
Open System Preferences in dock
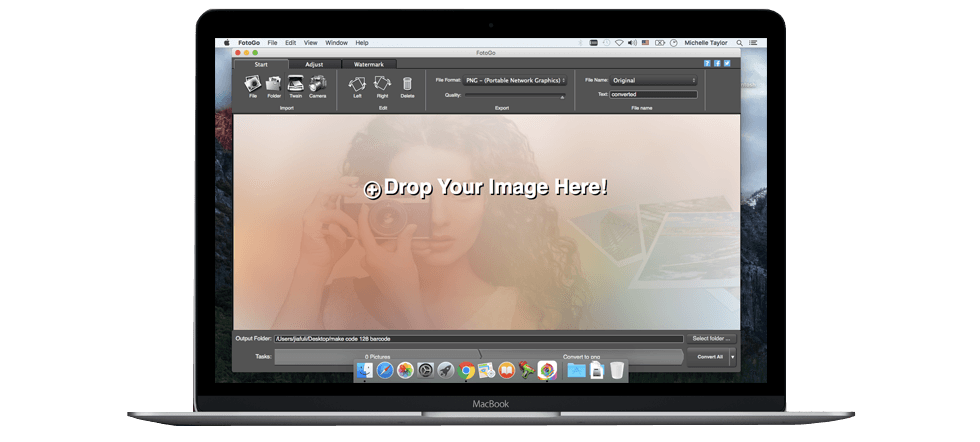pyautogui.click(x=426, y=371)
